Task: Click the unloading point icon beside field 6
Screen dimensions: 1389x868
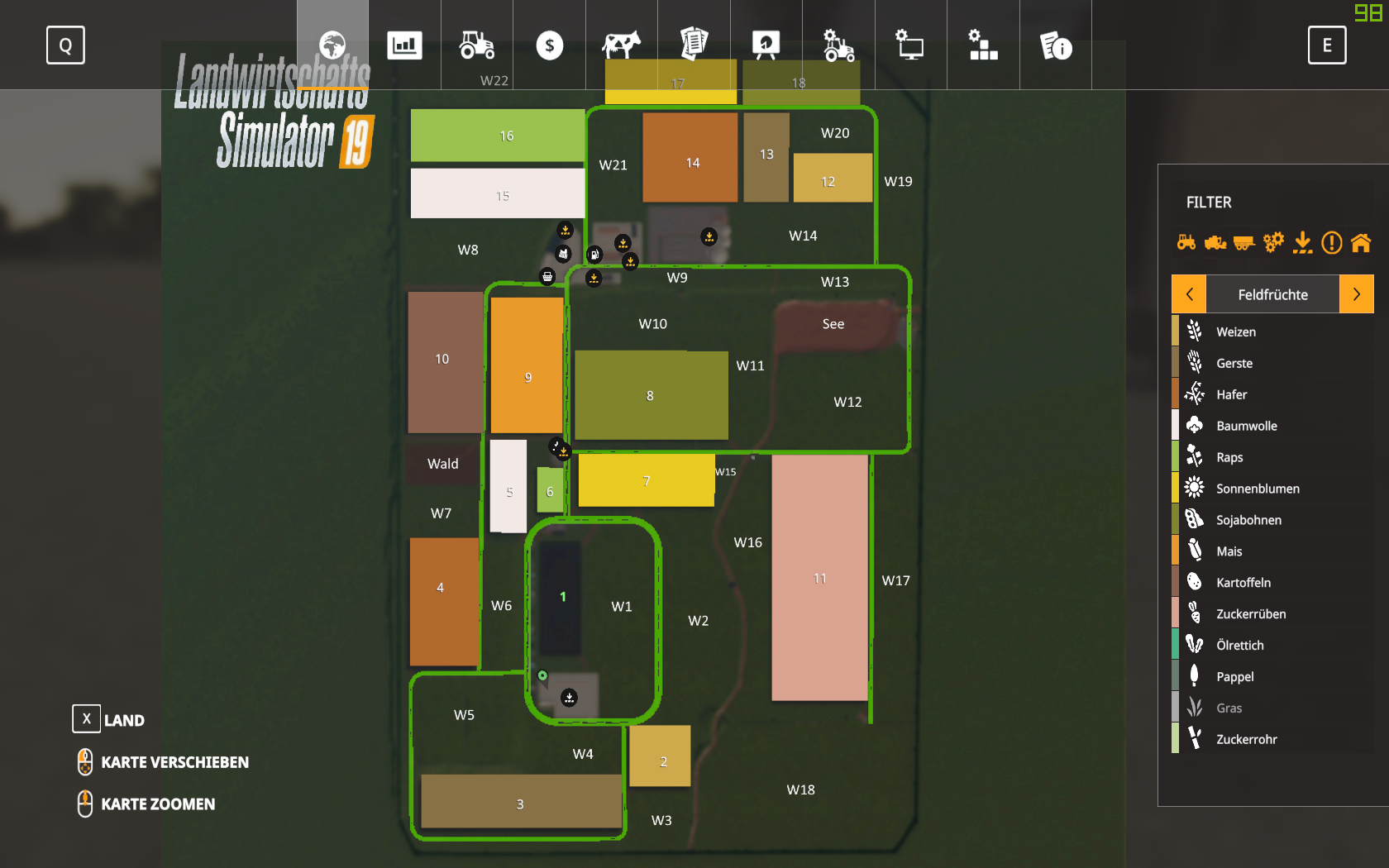Action: pos(564,452)
